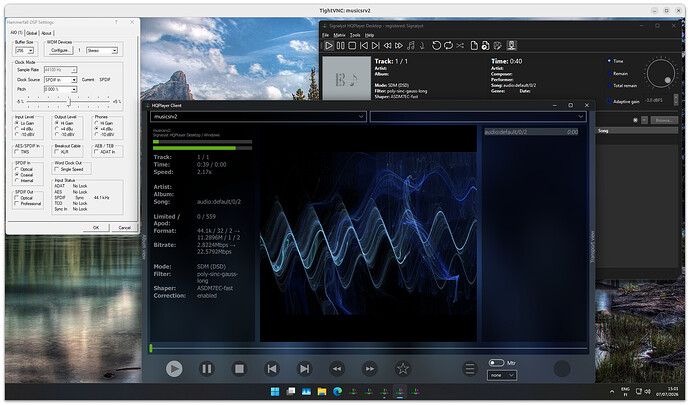Click rewind icon in HQPlayer Desktop toolbar
The width and height of the screenshot is (690, 405).
[387, 45]
